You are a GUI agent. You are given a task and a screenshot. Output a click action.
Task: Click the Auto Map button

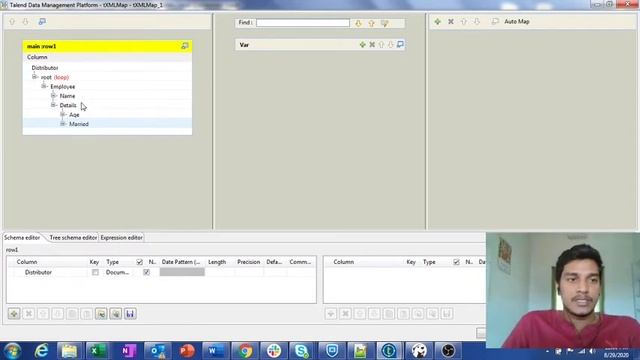tap(517, 22)
